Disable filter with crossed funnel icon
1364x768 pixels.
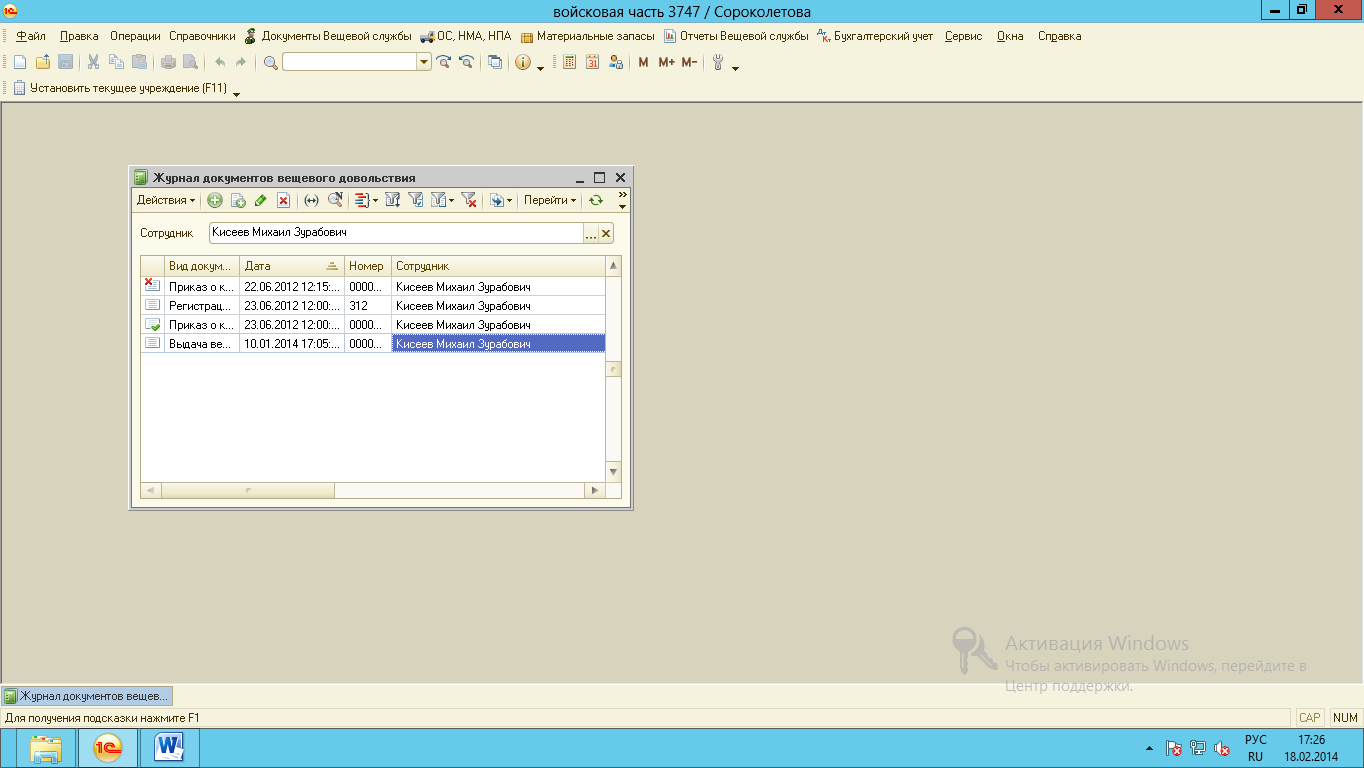tap(468, 200)
